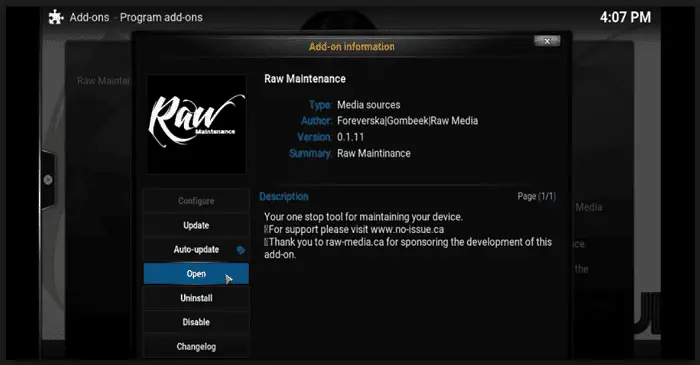Select Raw Maintenance item in background list
This screenshot has width=700, height=365.
coord(103,81)
